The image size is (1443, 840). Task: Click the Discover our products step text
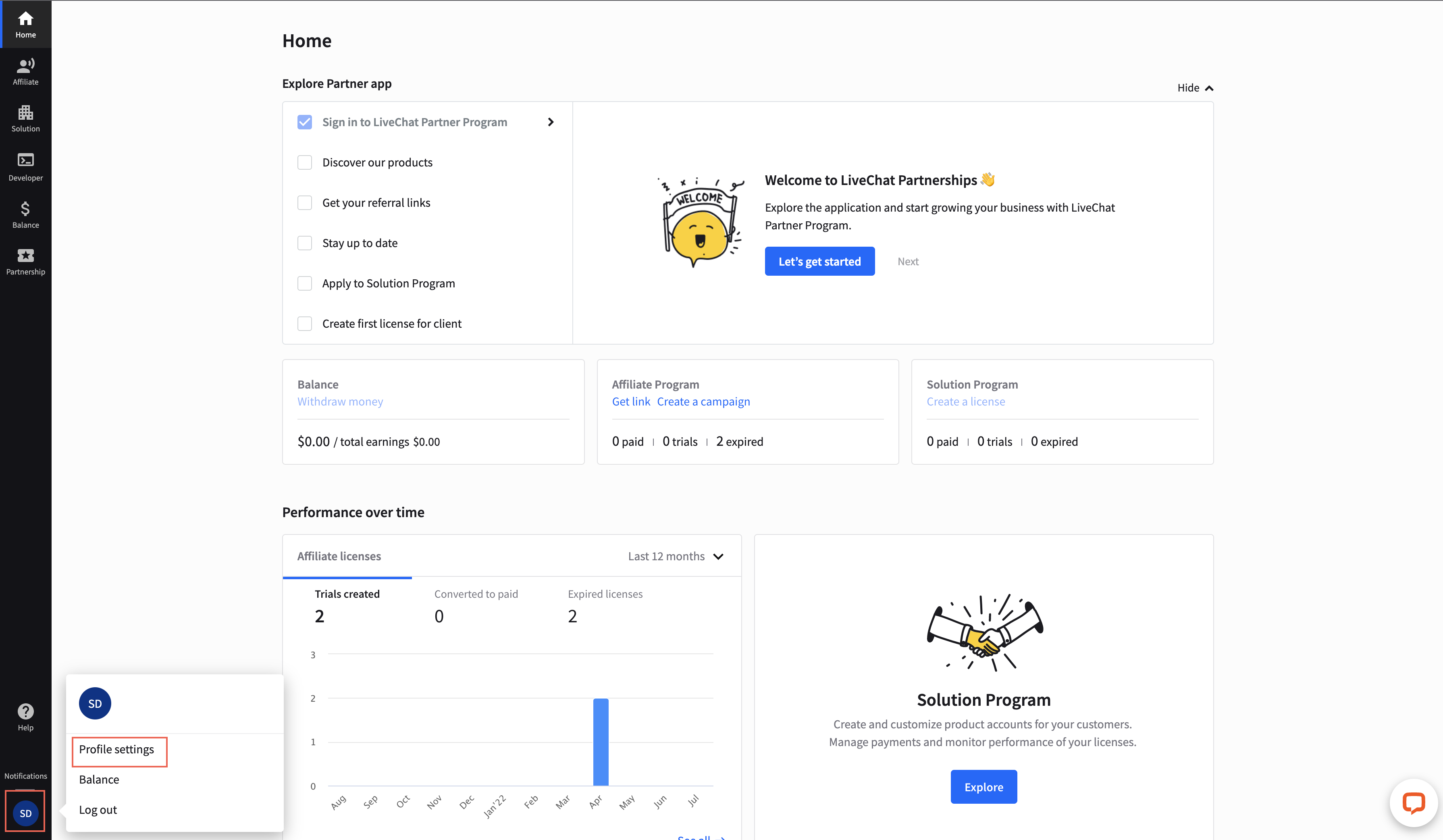pos(377,162)
